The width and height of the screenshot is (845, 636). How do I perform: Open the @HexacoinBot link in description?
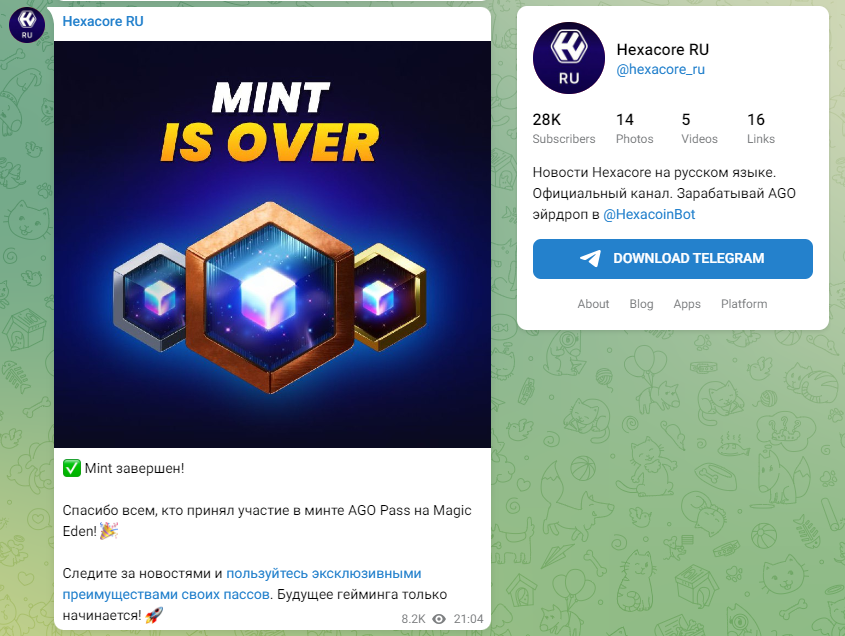click(649, 214)
